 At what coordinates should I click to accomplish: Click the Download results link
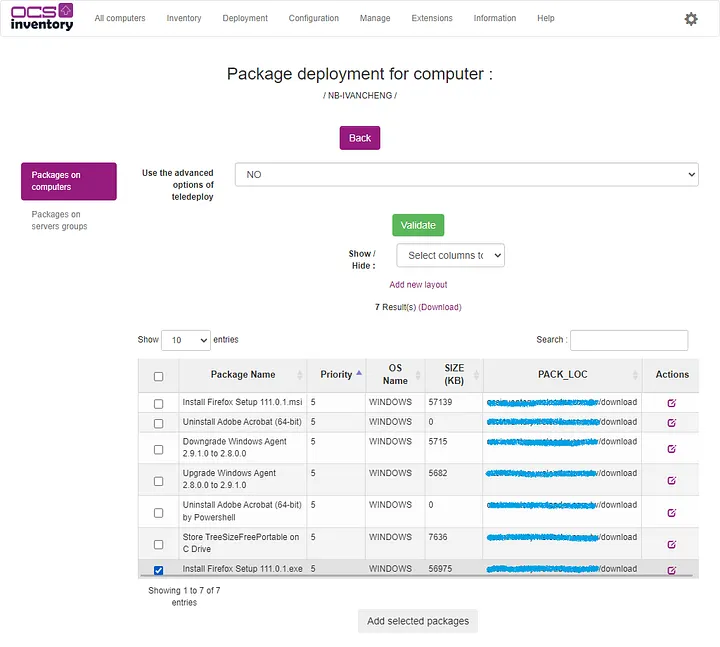click(440, 307)
